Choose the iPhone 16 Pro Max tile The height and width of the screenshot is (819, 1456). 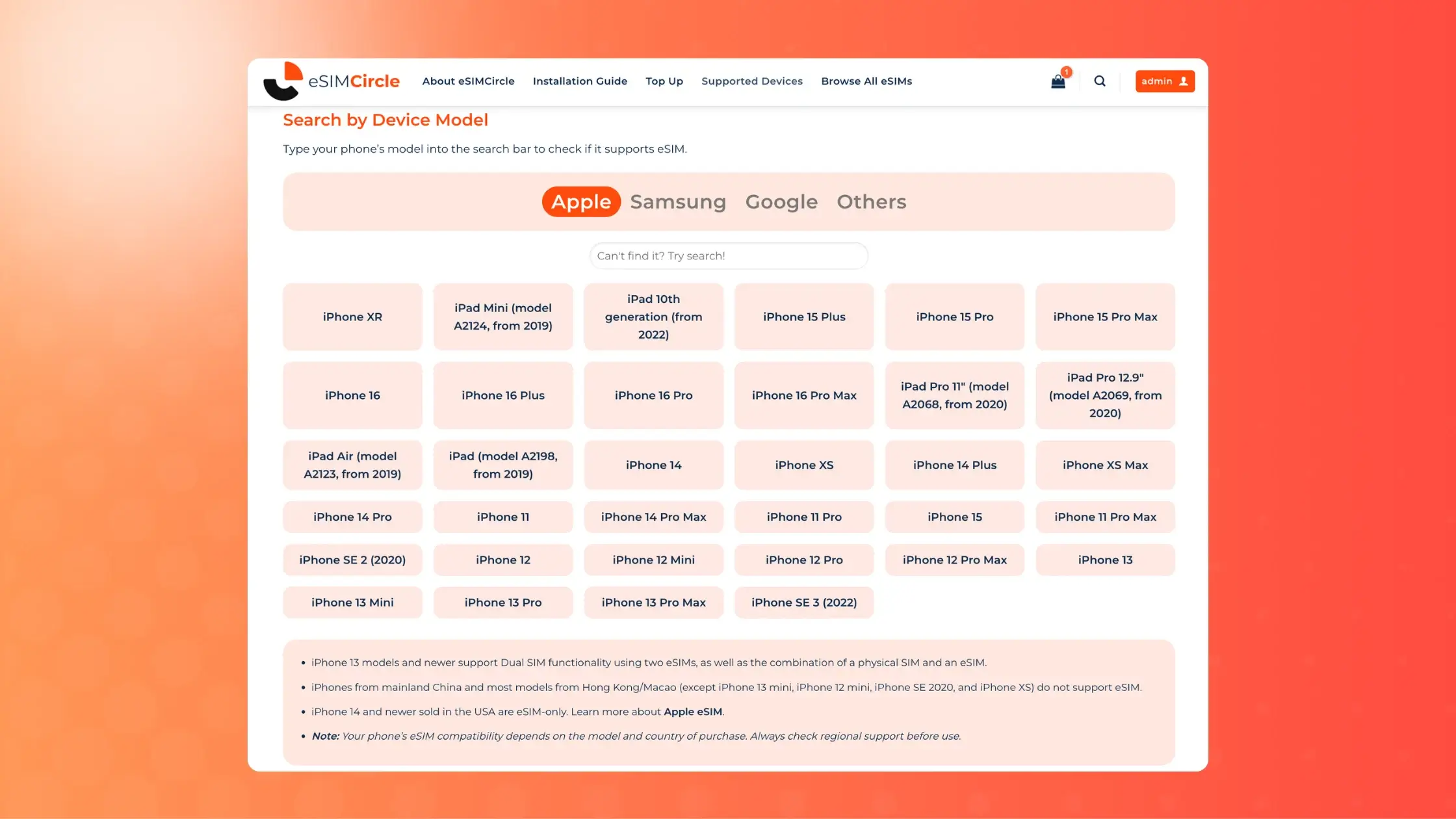803,395
